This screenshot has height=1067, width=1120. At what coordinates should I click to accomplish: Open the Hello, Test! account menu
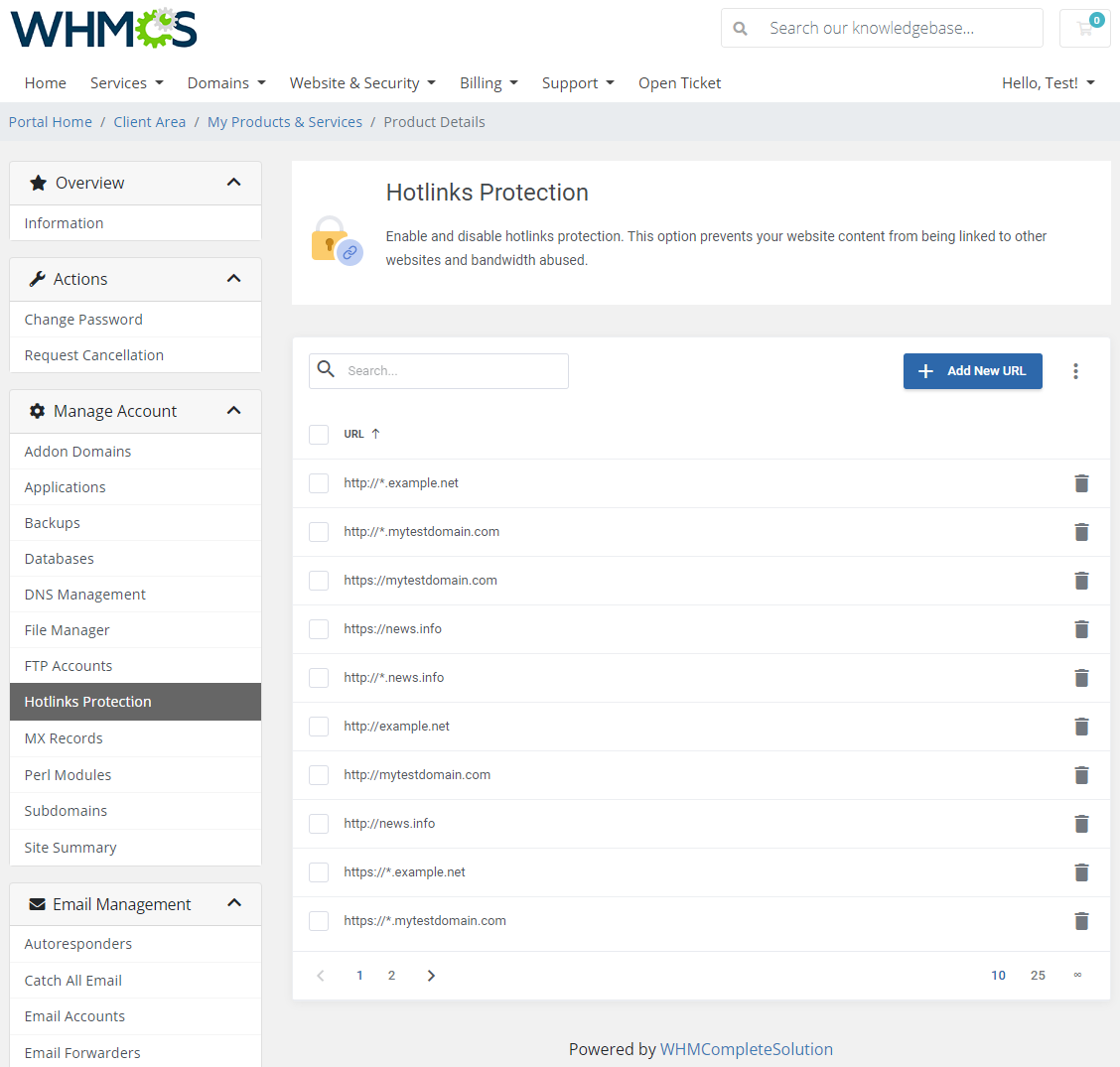click(1048, 82)
